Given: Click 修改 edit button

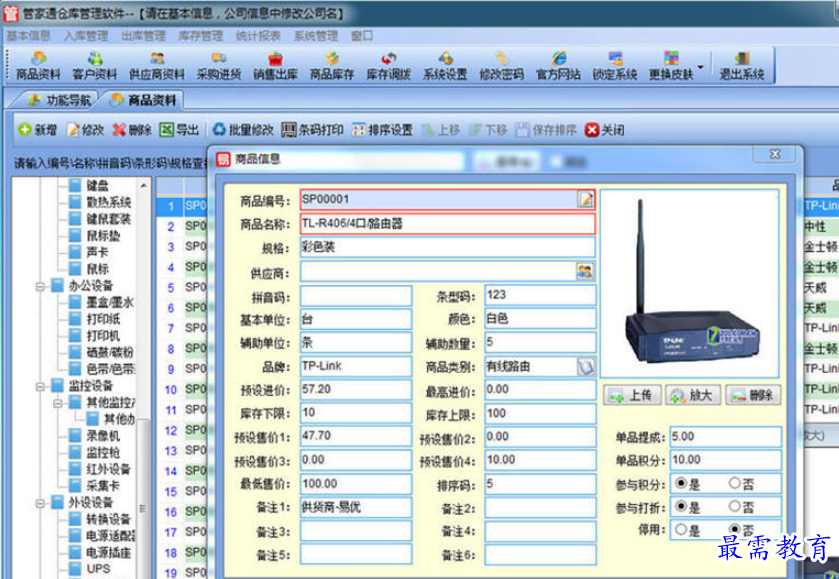Looking at the screenshot, I should (85, 129).
